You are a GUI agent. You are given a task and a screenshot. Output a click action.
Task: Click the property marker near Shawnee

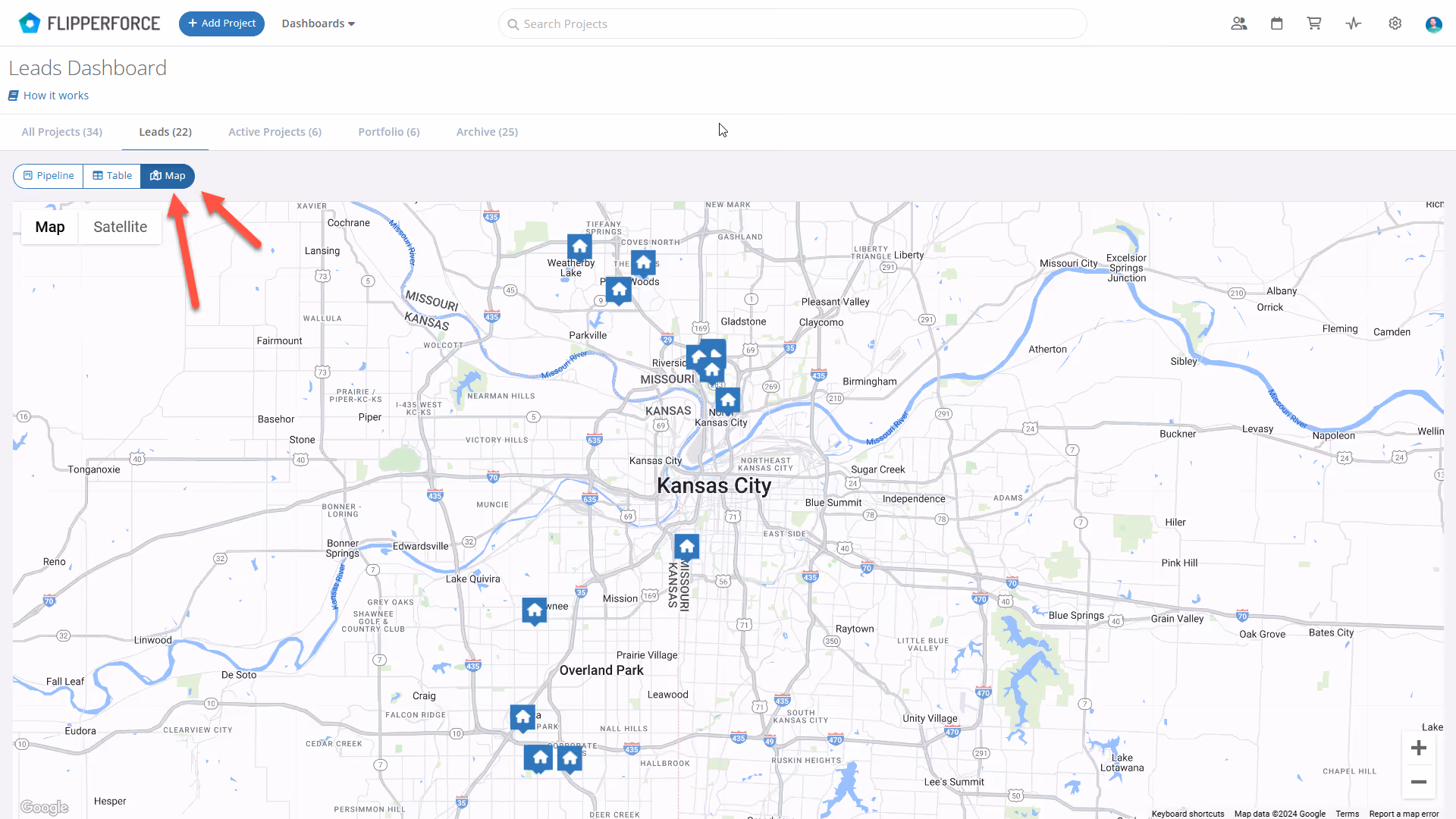click(x=535, y=611)
